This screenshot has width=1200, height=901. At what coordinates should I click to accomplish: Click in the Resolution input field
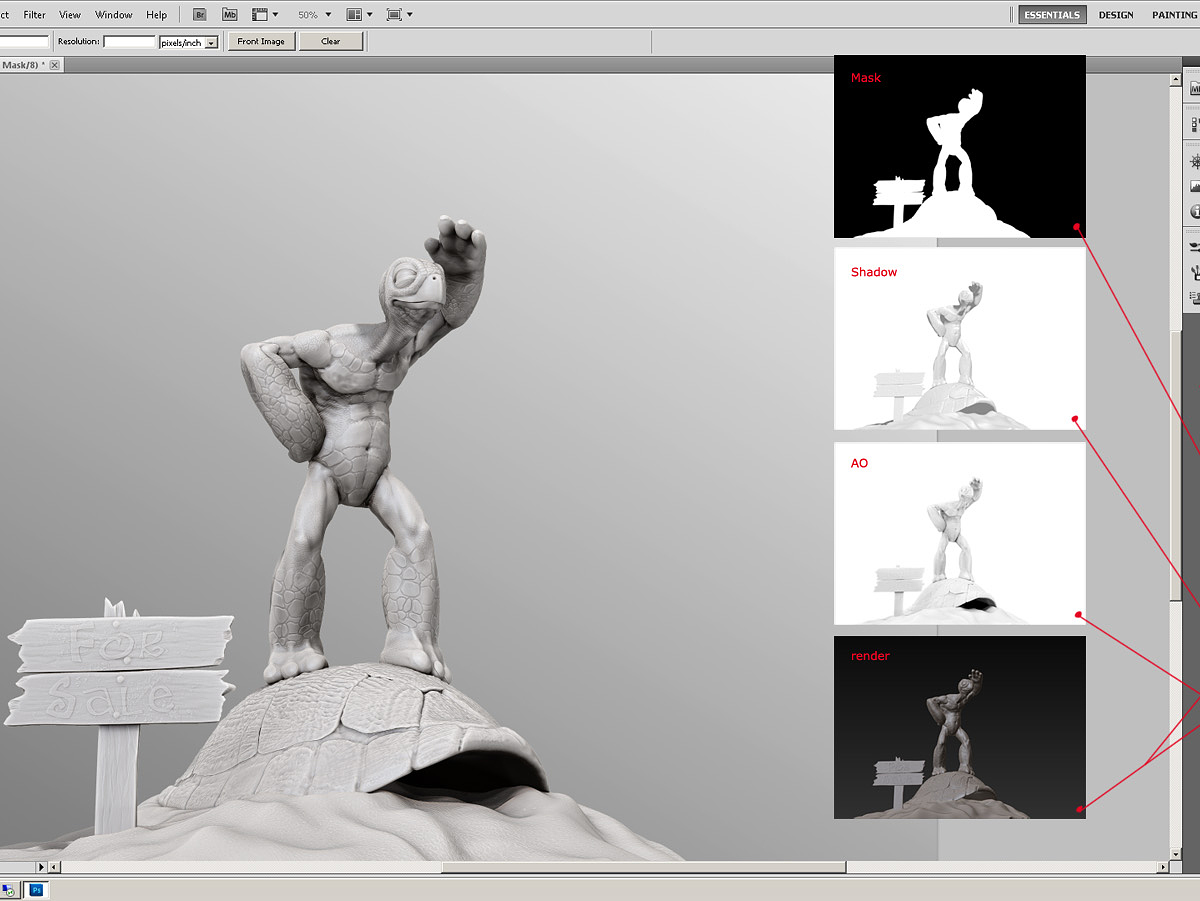pyautogui.click(x=129, y=42)
